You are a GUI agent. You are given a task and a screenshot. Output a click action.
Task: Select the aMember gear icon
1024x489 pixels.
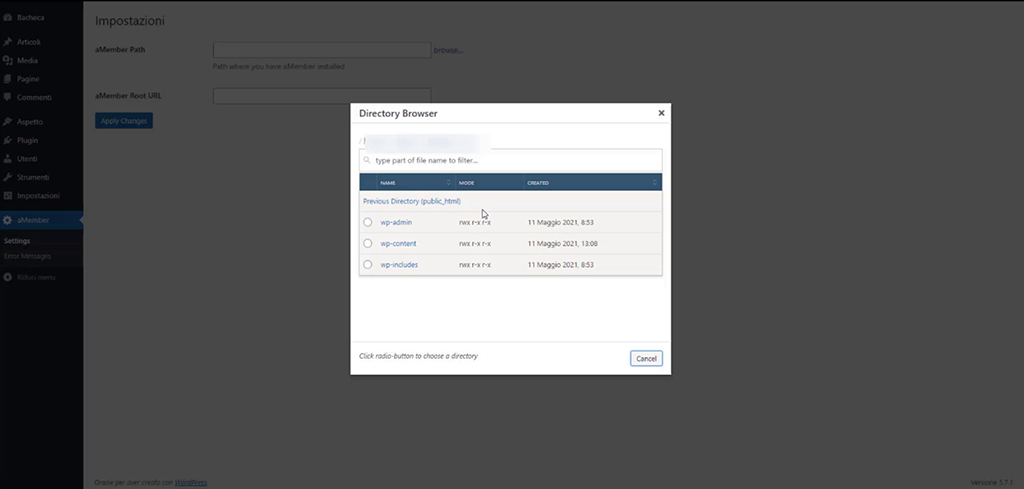point(8,220)
